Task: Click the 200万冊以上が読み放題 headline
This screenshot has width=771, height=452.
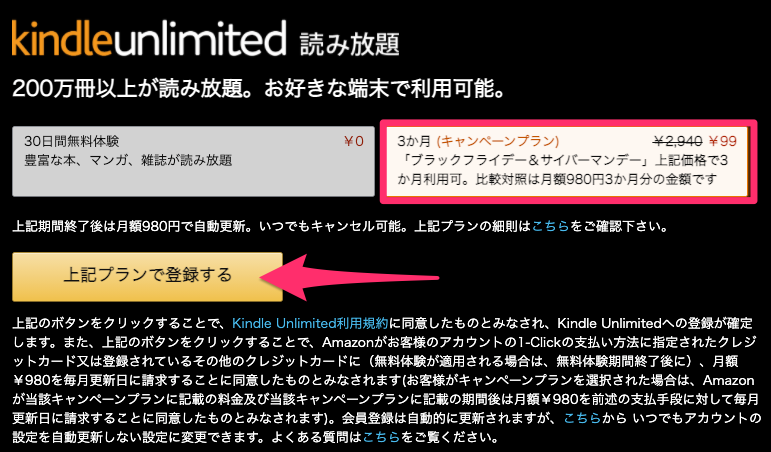Action: 259,89
